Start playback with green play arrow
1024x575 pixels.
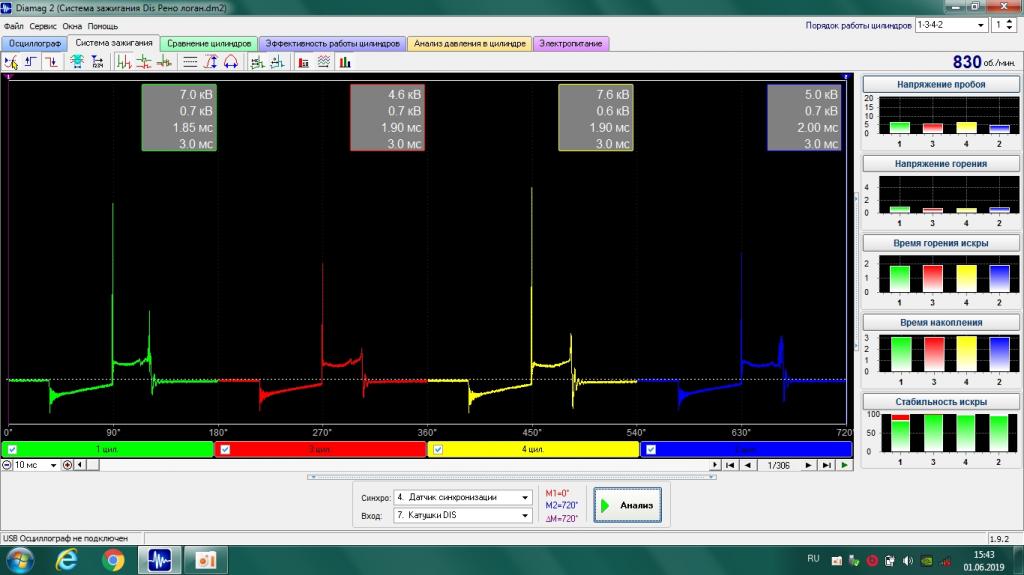pos(844,465)
